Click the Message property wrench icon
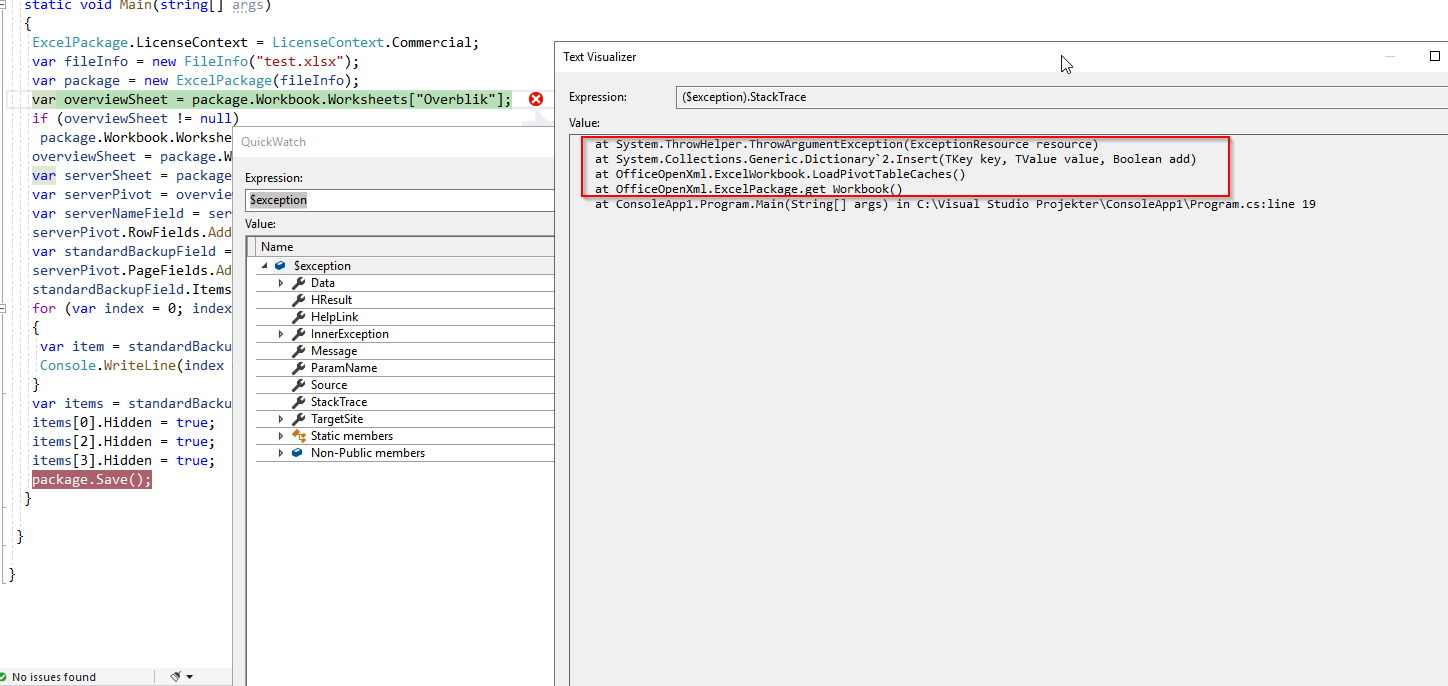Viewport: 1448px width, 686px height. pos(299,351)
